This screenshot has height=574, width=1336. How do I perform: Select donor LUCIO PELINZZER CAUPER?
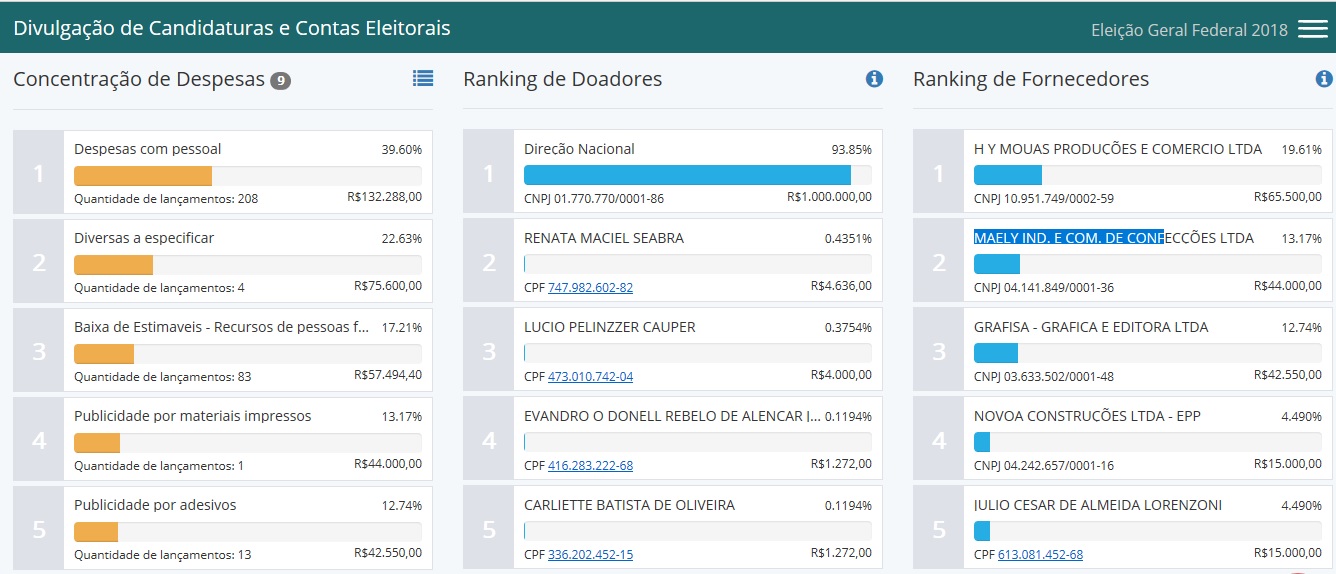610,327
